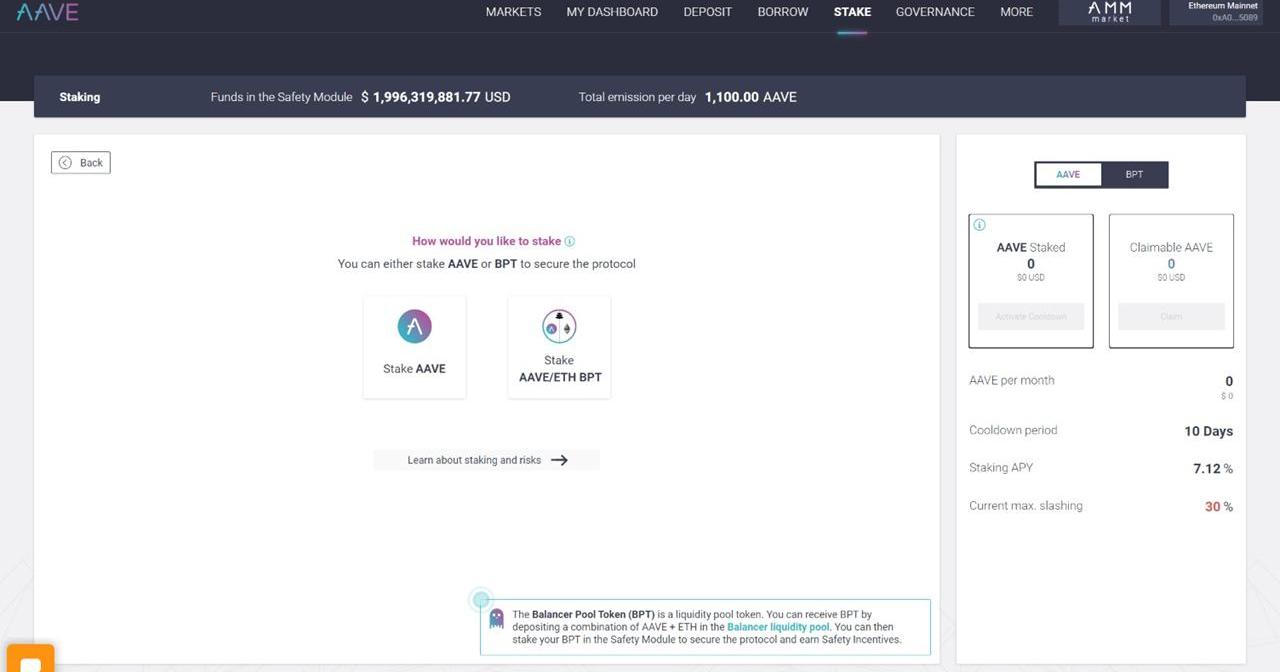This screenshot has width=1280, height=672.
Task: Click Activate Cooldown button
Action: (x=1031, y=316)
